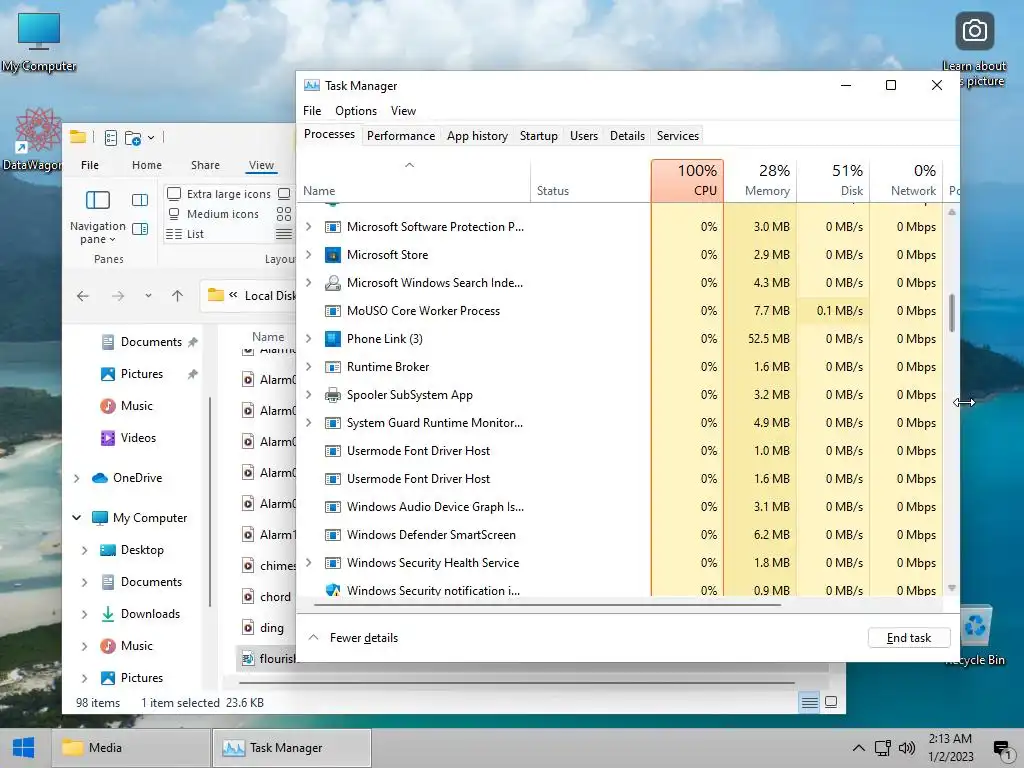Click Media folder taskbar button

coord(131,748)
